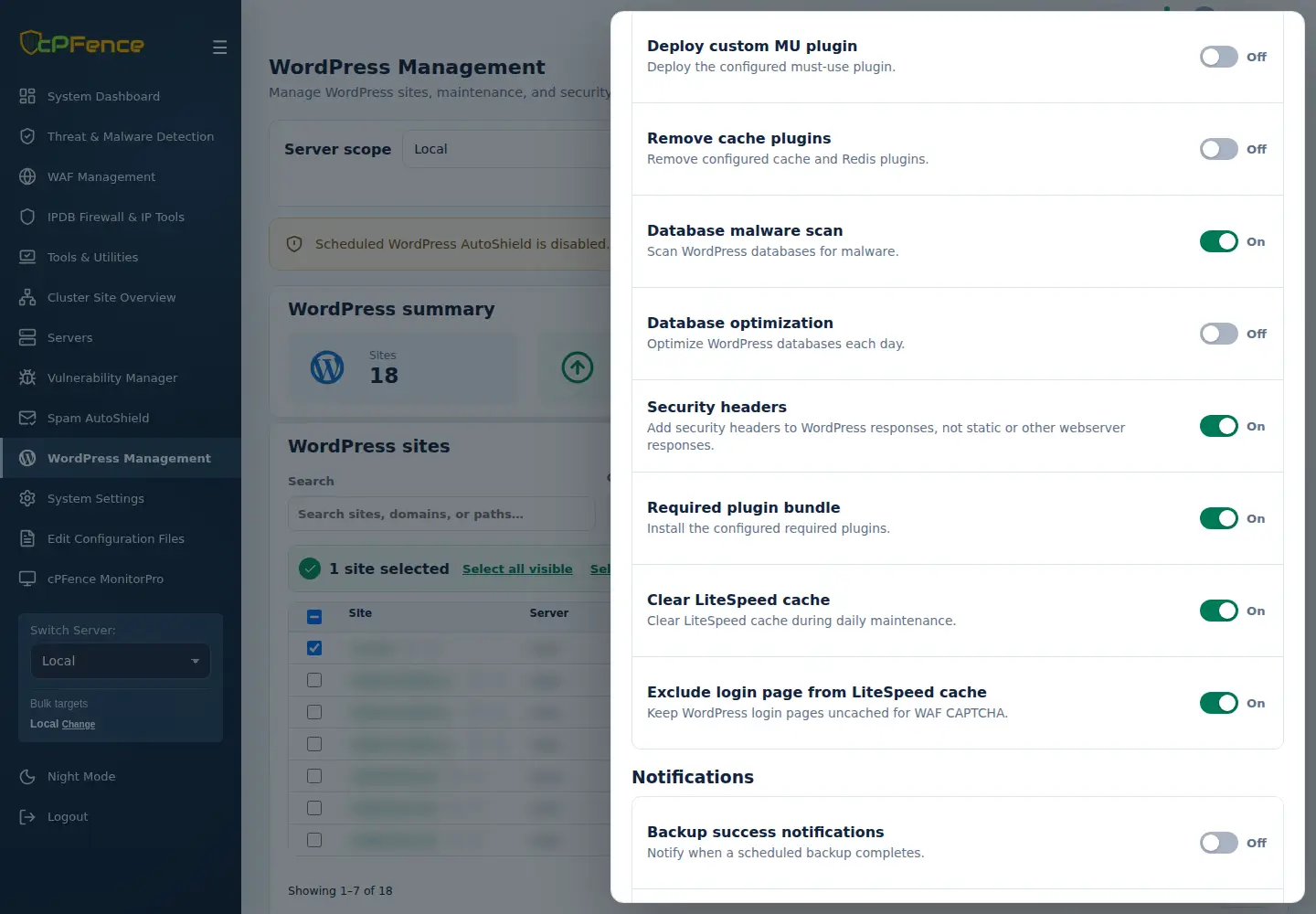This screenshot has height=914, width=1316.
Task: Click the updates arrow icon in WordPress summary
Action: click(578, 367)
